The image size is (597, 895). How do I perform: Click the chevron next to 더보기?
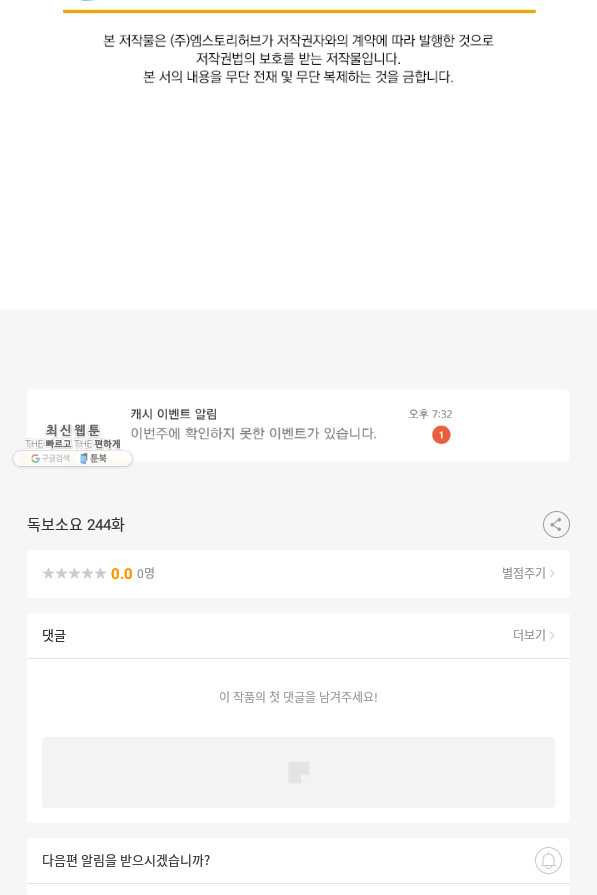click(x=552, y=635)
